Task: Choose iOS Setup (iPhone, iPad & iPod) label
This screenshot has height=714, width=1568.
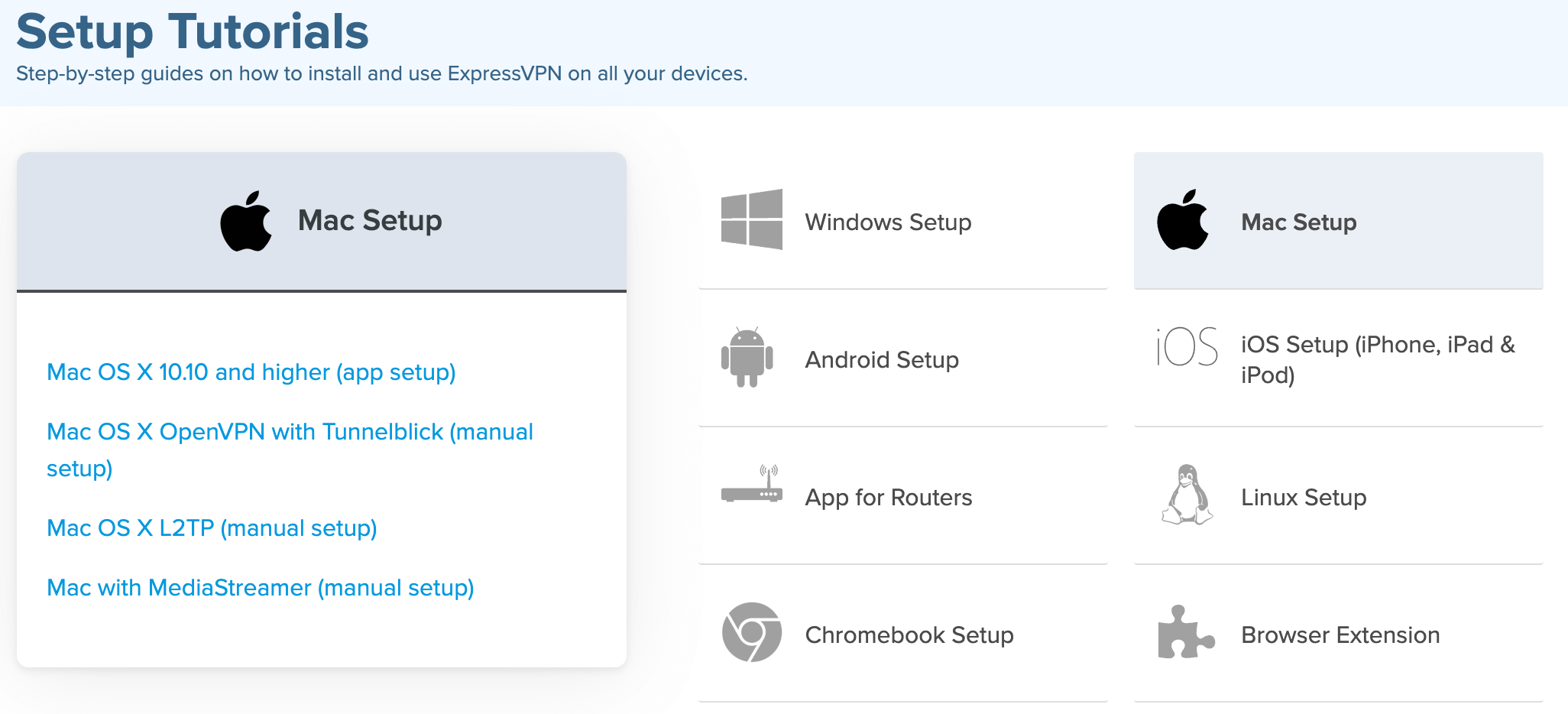Action: [1378, 360]
